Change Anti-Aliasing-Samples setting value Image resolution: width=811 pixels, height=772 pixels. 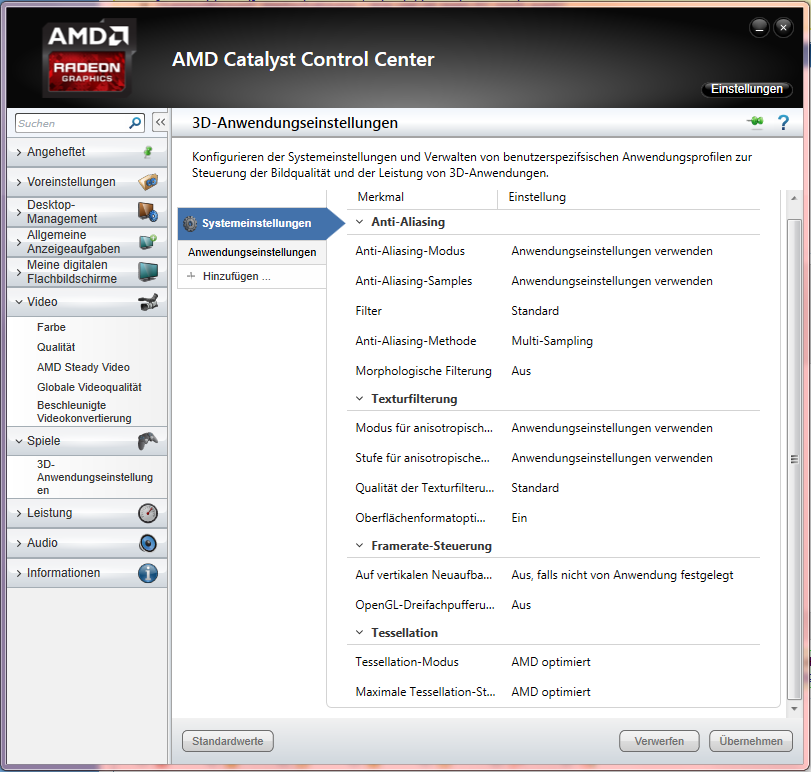click(612, 281)
